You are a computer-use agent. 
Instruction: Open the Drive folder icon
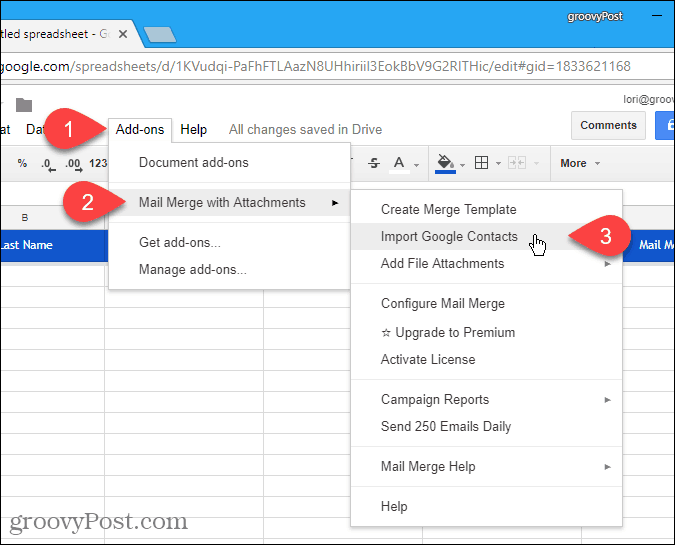(x=24, y=105)
